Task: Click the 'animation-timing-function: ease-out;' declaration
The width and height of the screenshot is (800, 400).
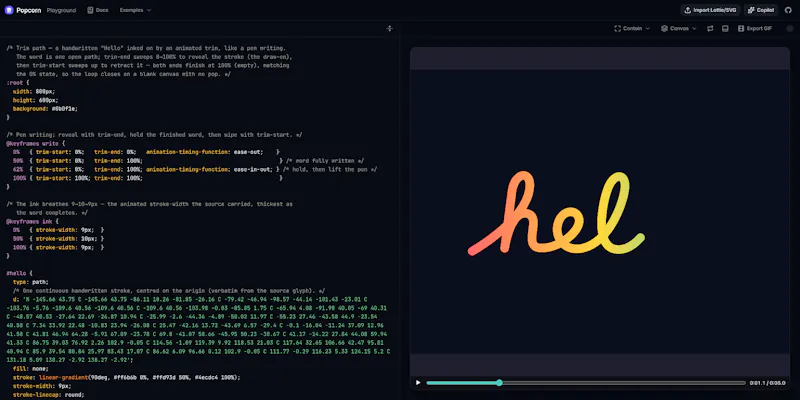Action: tap(205, 152)
